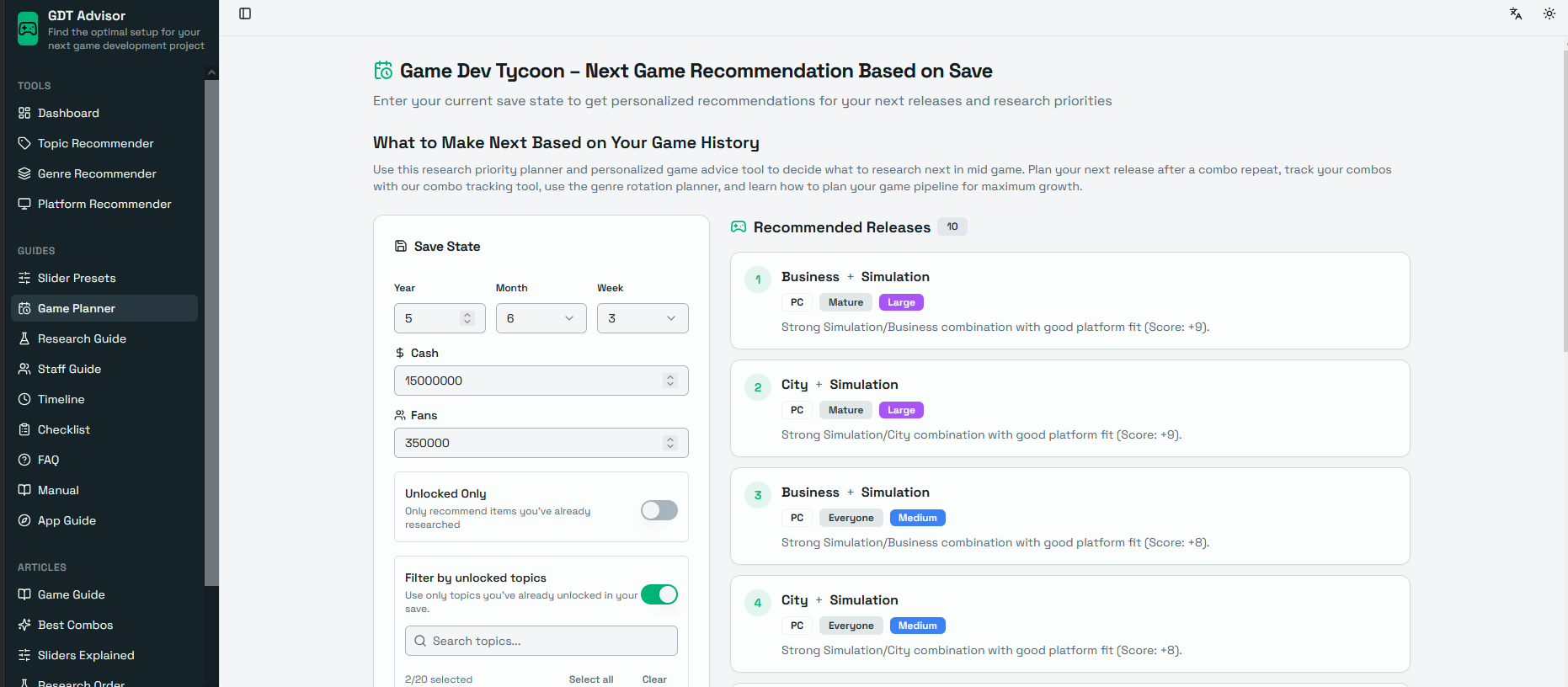This screenshot has height=687, width=1568.
Task: Click the Genre Recommender layers icon
Action: pos(24,173)
